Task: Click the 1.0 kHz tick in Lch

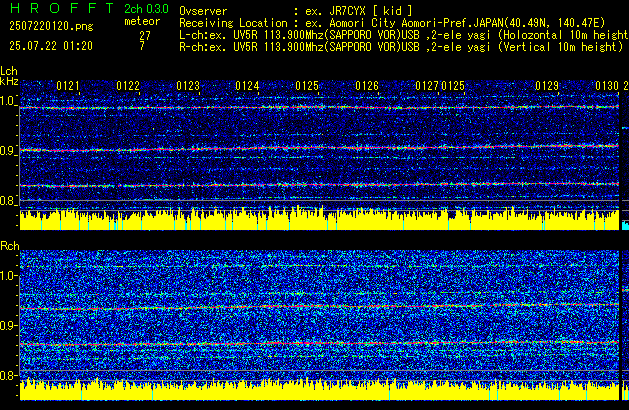Action: 8,101
